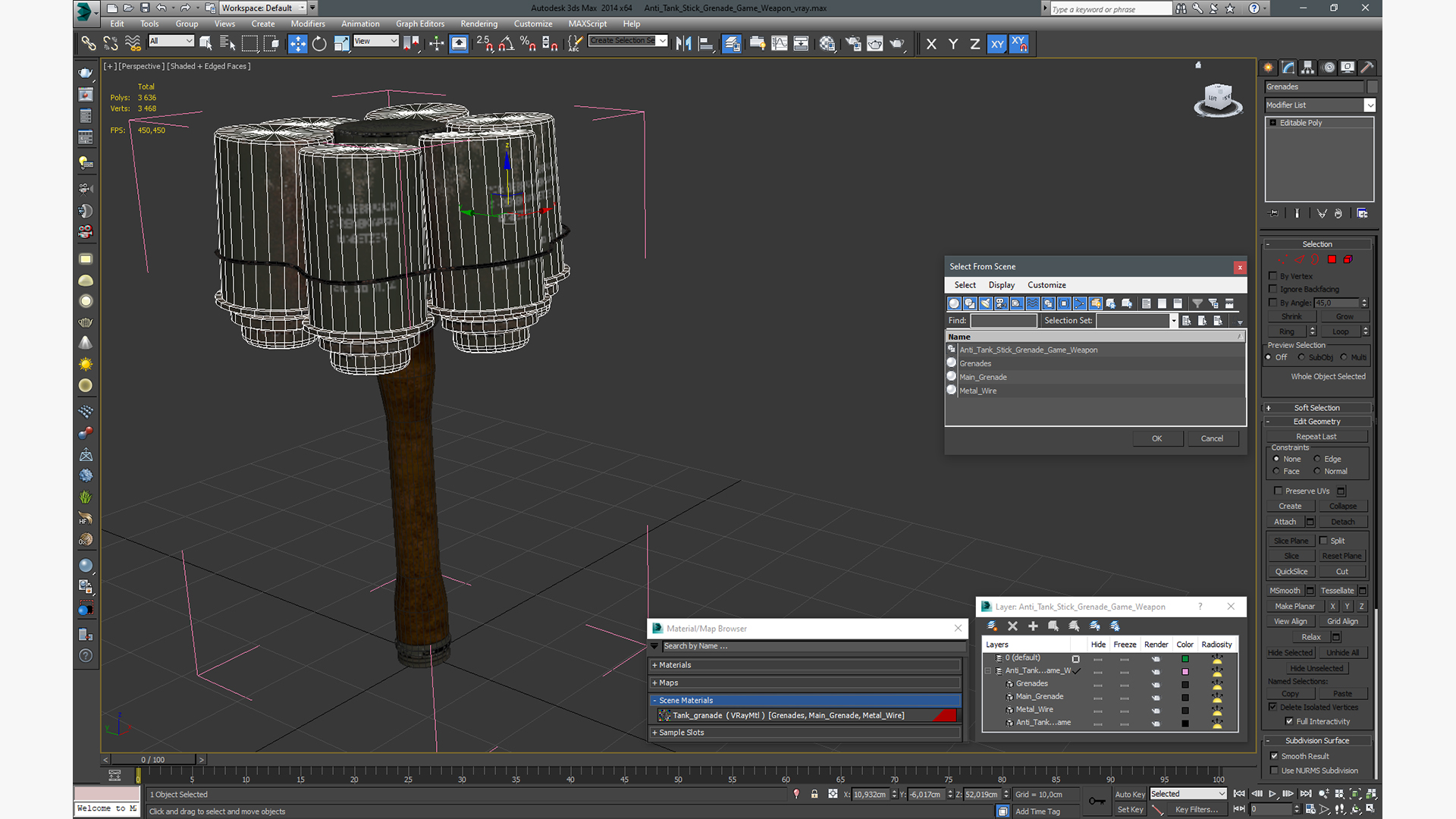This screenshot has height=819, width=1456.
Task: Click the pink color swatch for Anti_Tank layer
Action: [x=1185, y=671]
